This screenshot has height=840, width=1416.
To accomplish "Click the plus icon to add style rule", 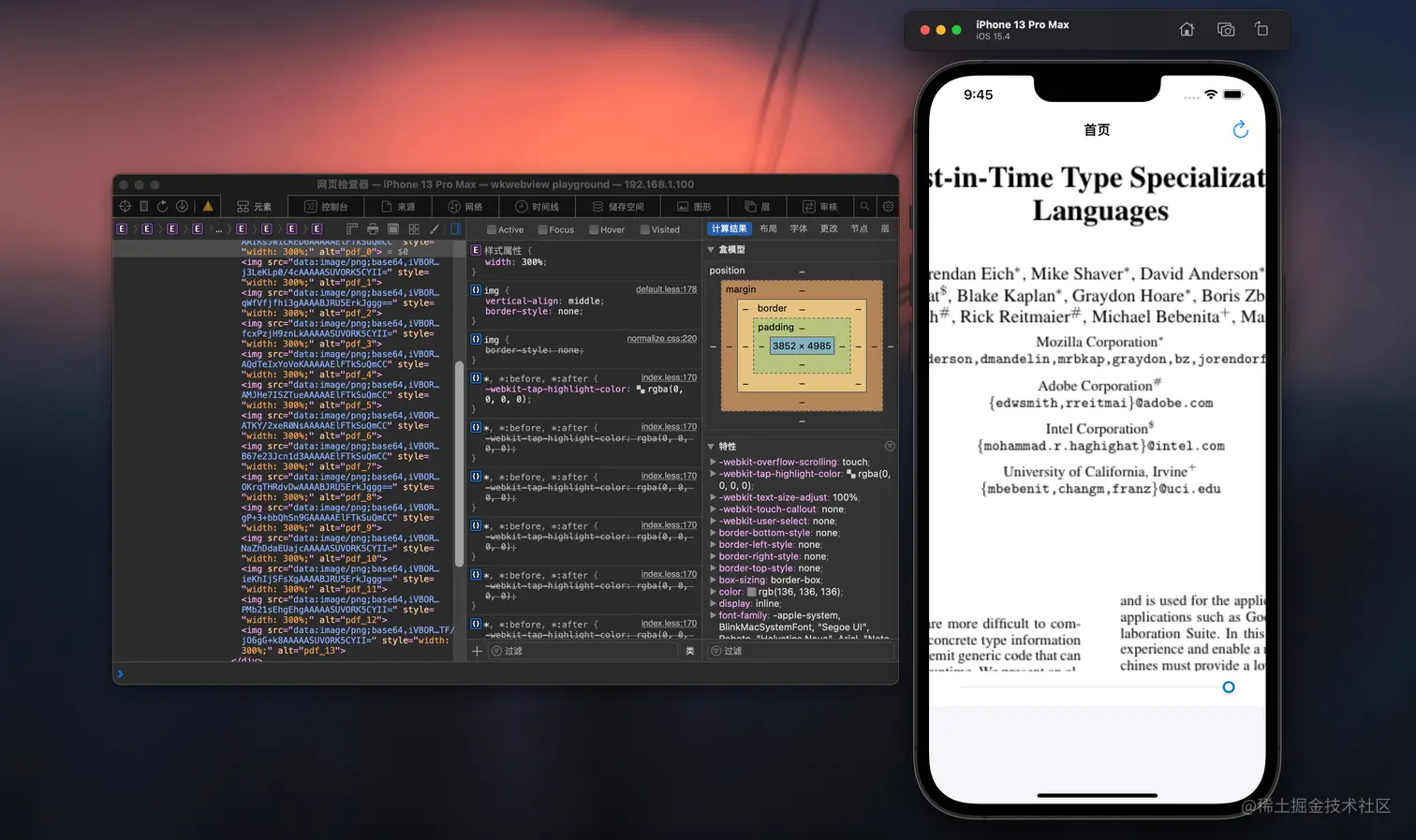I will coord(477,651).
